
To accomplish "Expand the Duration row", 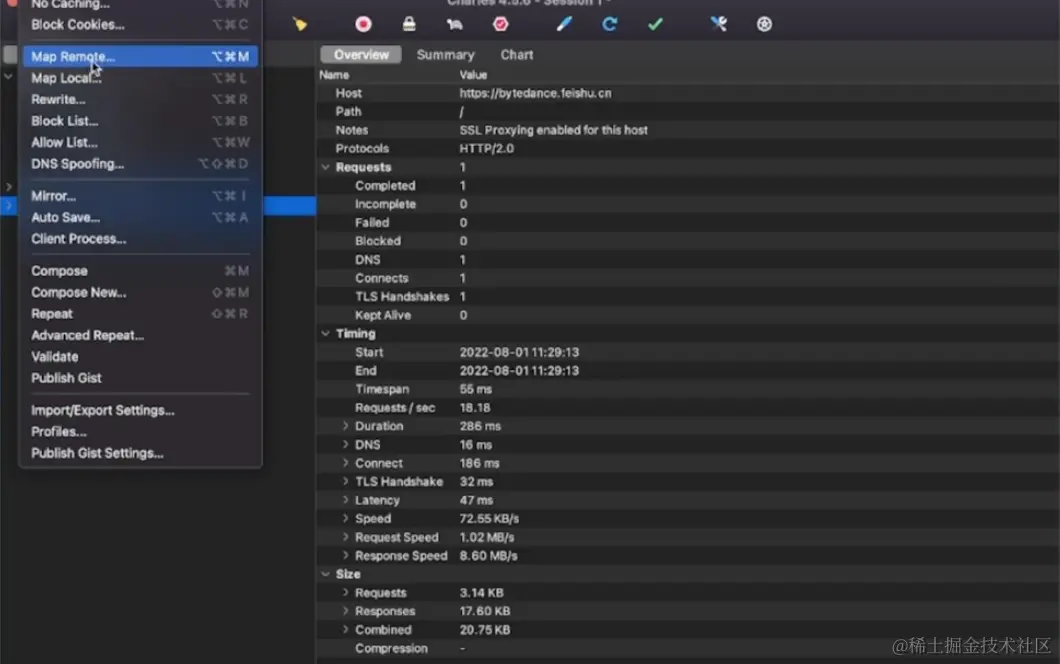I will point(345,426).
